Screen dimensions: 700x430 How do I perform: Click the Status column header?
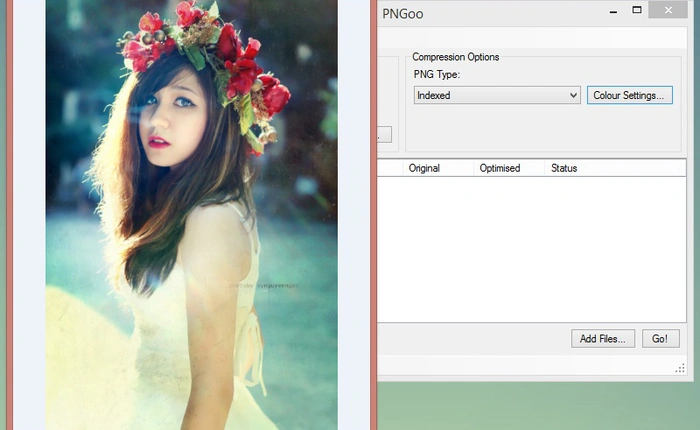(x=564, y=168)
